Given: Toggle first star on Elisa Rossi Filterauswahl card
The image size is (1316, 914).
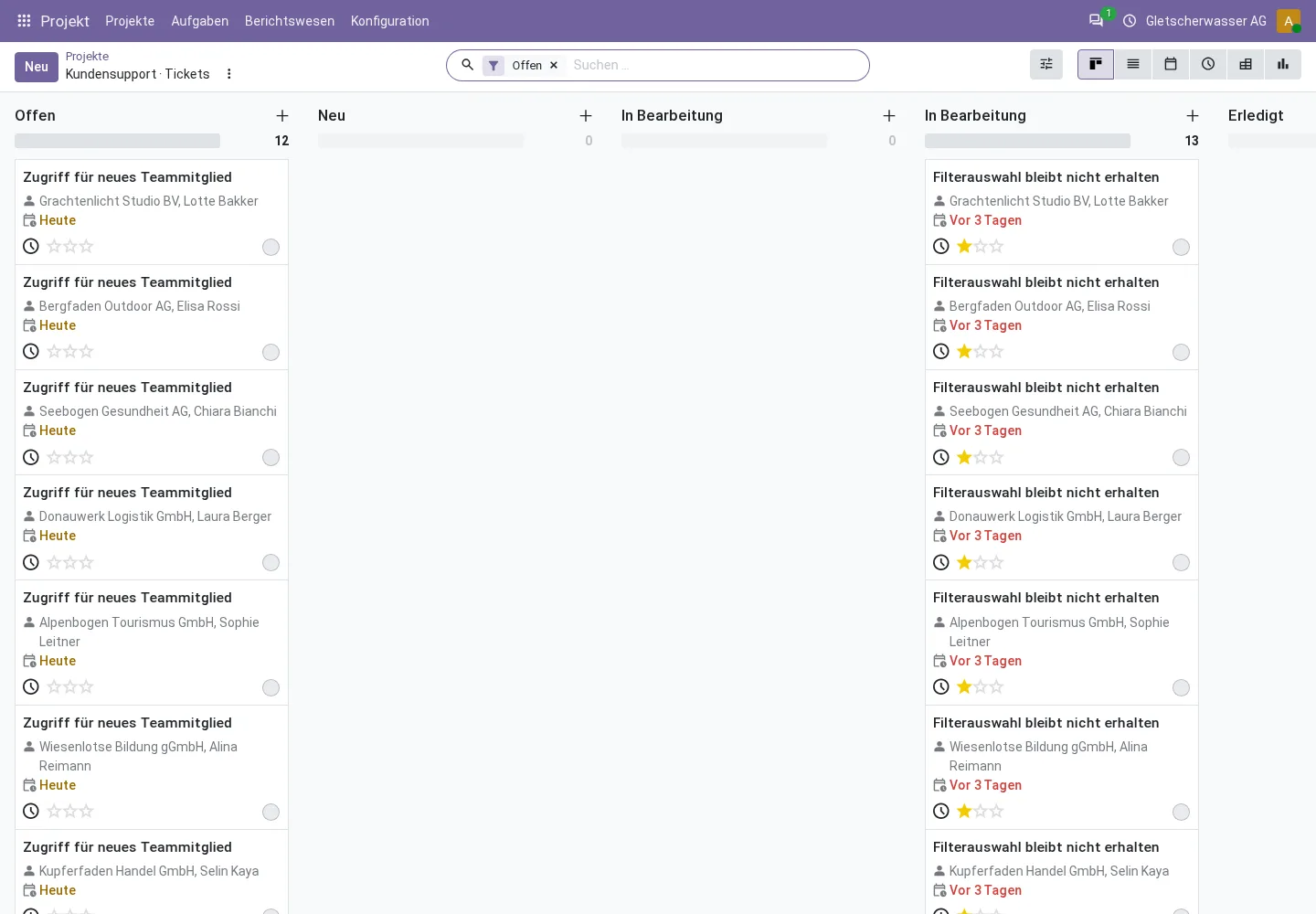Looking at the screenshot, I should [x=964, y=351].
